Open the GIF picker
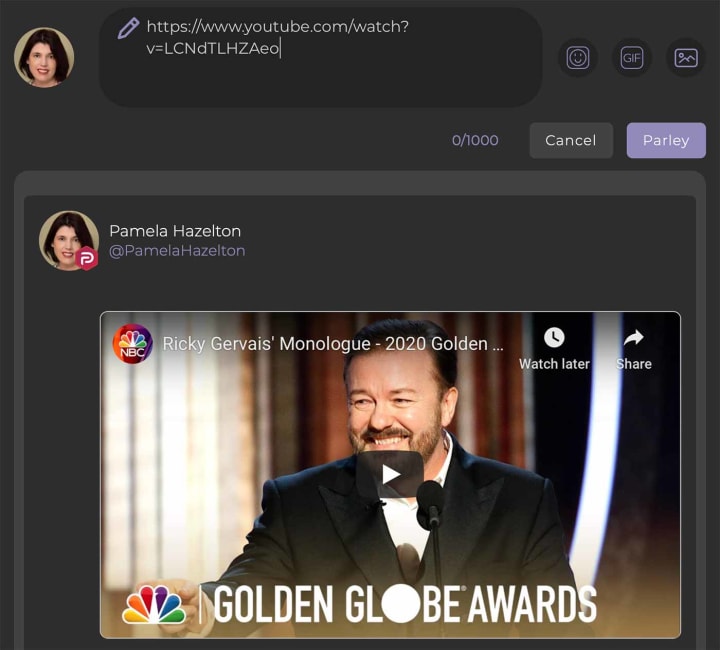Screen dimensions: 720x650 (632, 58)
